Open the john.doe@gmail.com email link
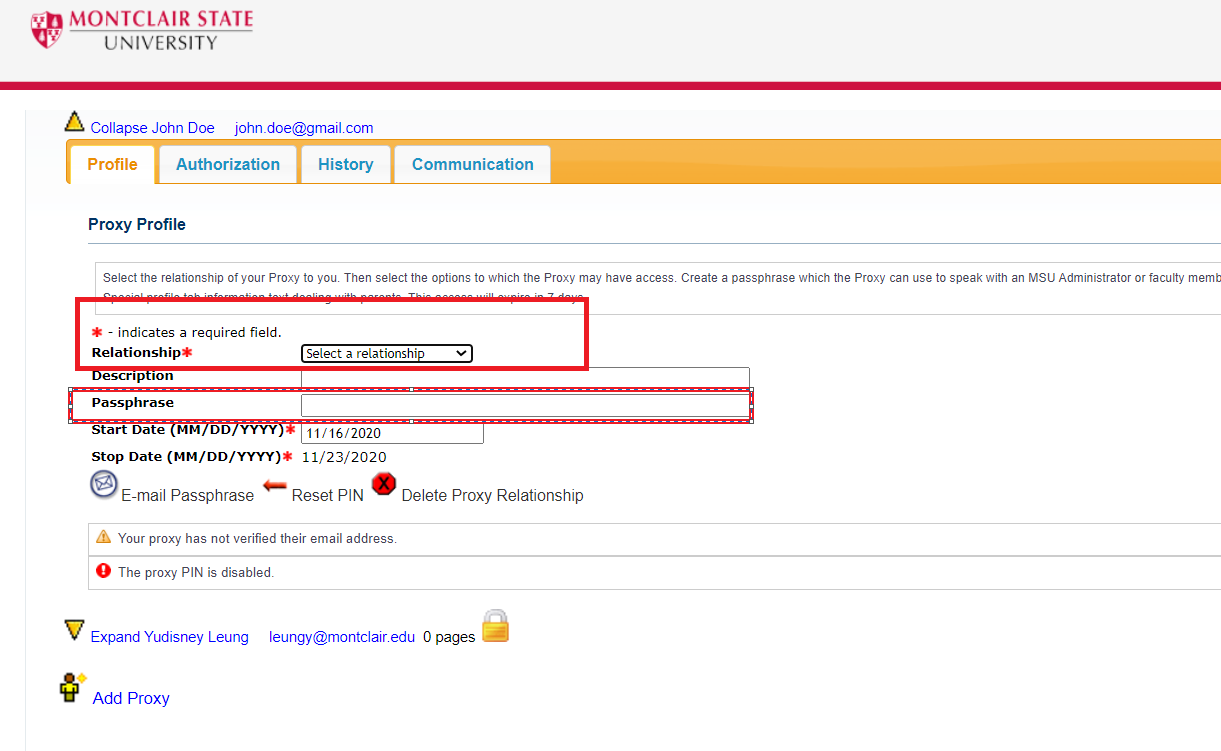1221x751 pixels. (303, 127)
